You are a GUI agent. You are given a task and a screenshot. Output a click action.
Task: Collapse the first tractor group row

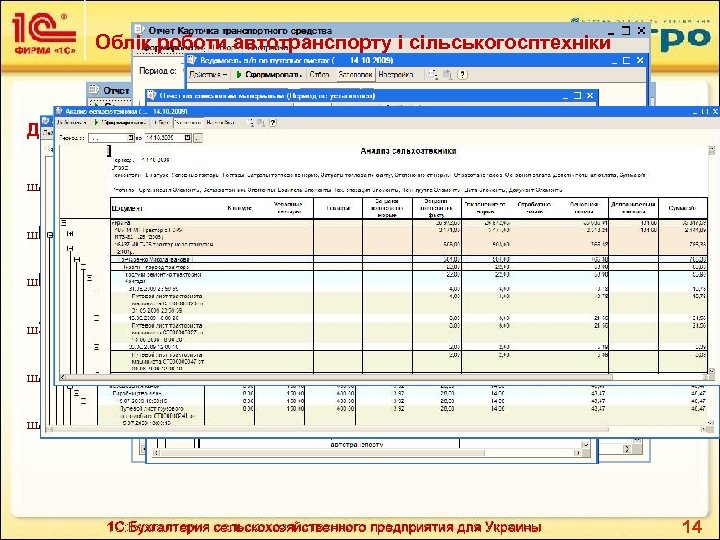point(70,233)
